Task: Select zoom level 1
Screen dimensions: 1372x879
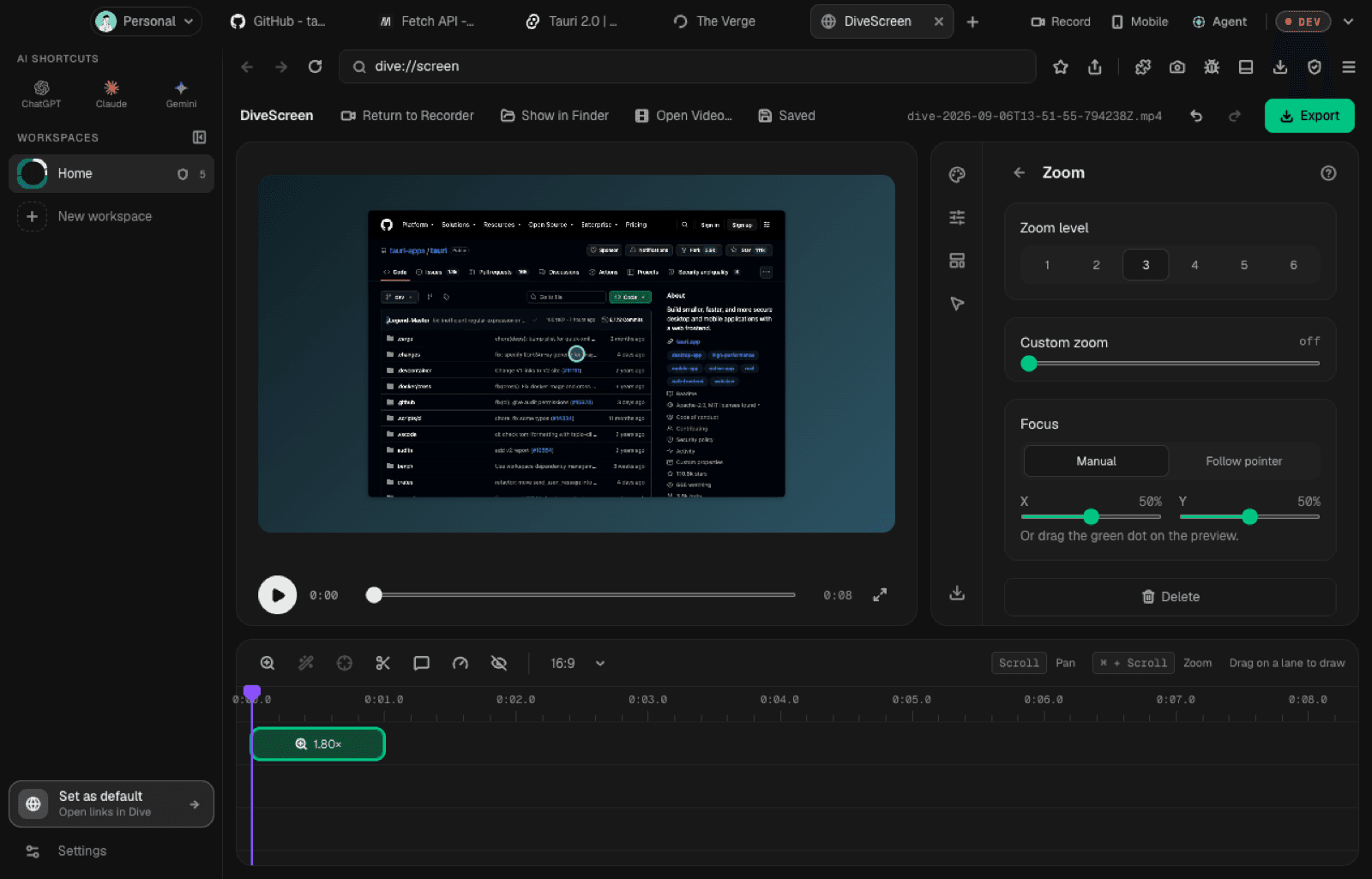Action: (1047, 265)
